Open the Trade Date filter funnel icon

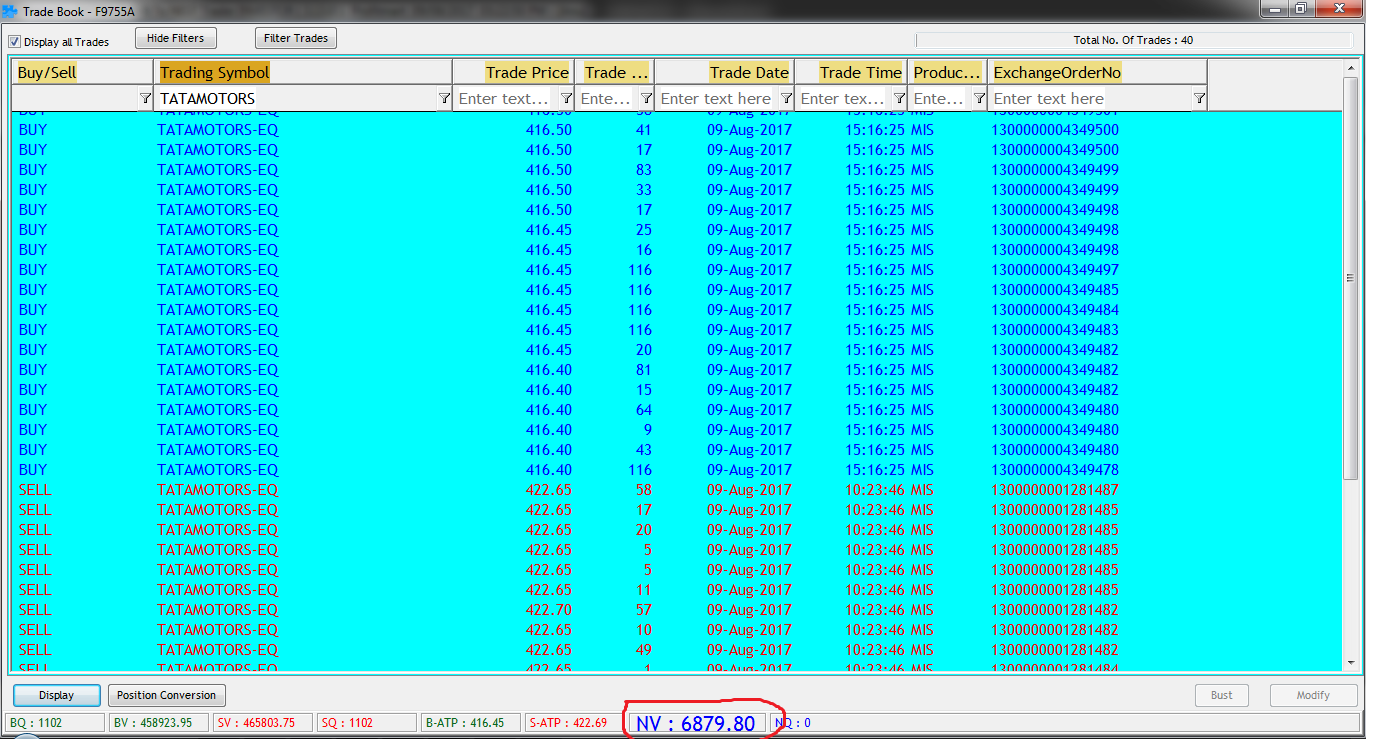[786, 98]
